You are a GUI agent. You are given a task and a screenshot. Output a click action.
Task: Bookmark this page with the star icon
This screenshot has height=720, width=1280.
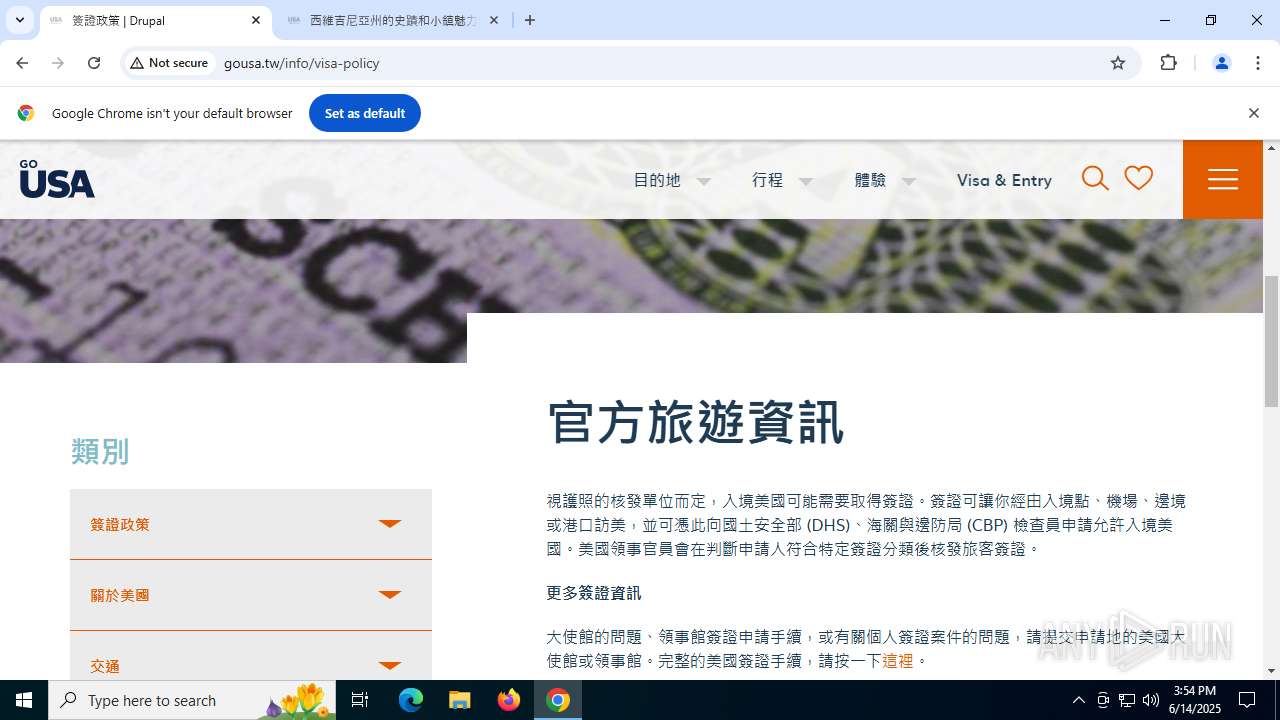click(x=1118, y=63)
